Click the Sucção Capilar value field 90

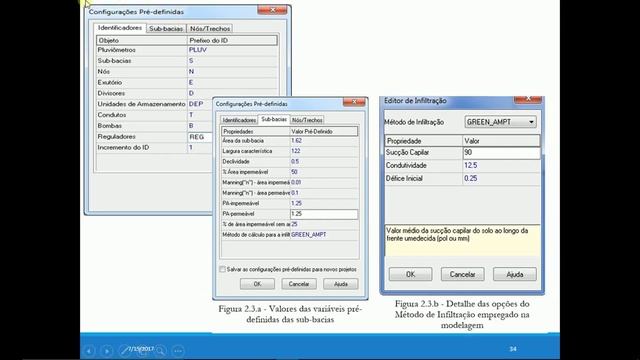tap(501, 153)
